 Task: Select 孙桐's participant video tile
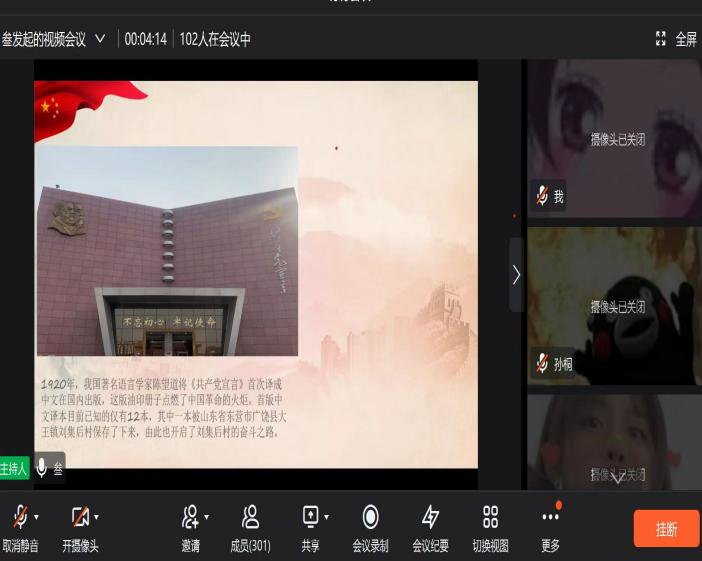tap(614, 306)
